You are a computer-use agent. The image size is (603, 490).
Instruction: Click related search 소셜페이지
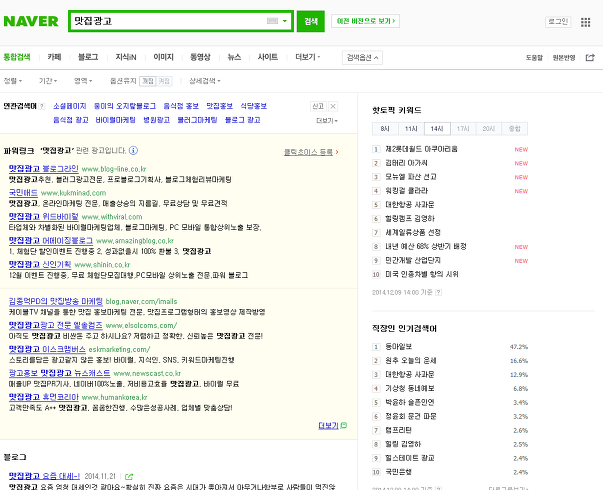click(x=70, y=106)
